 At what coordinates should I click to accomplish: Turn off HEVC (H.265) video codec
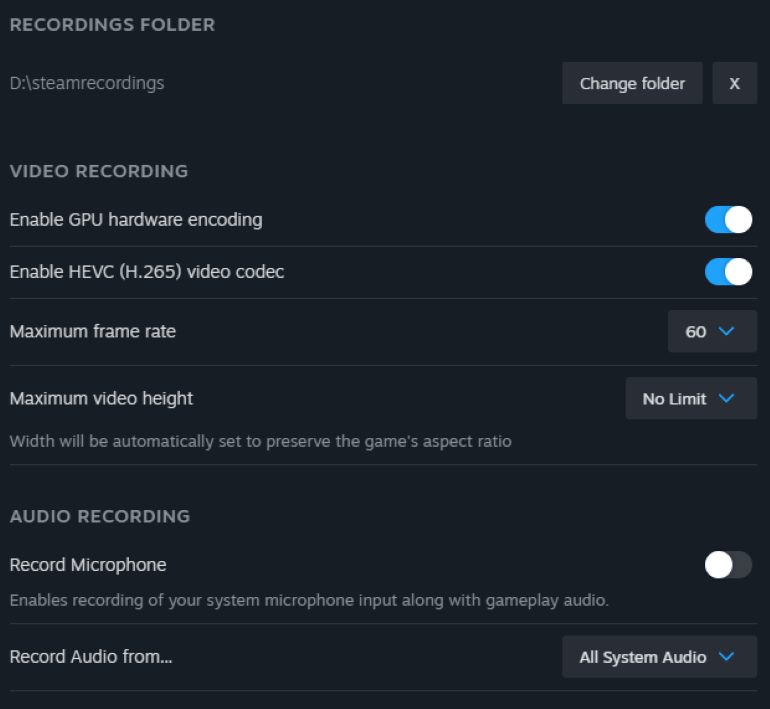pos(728,272)
